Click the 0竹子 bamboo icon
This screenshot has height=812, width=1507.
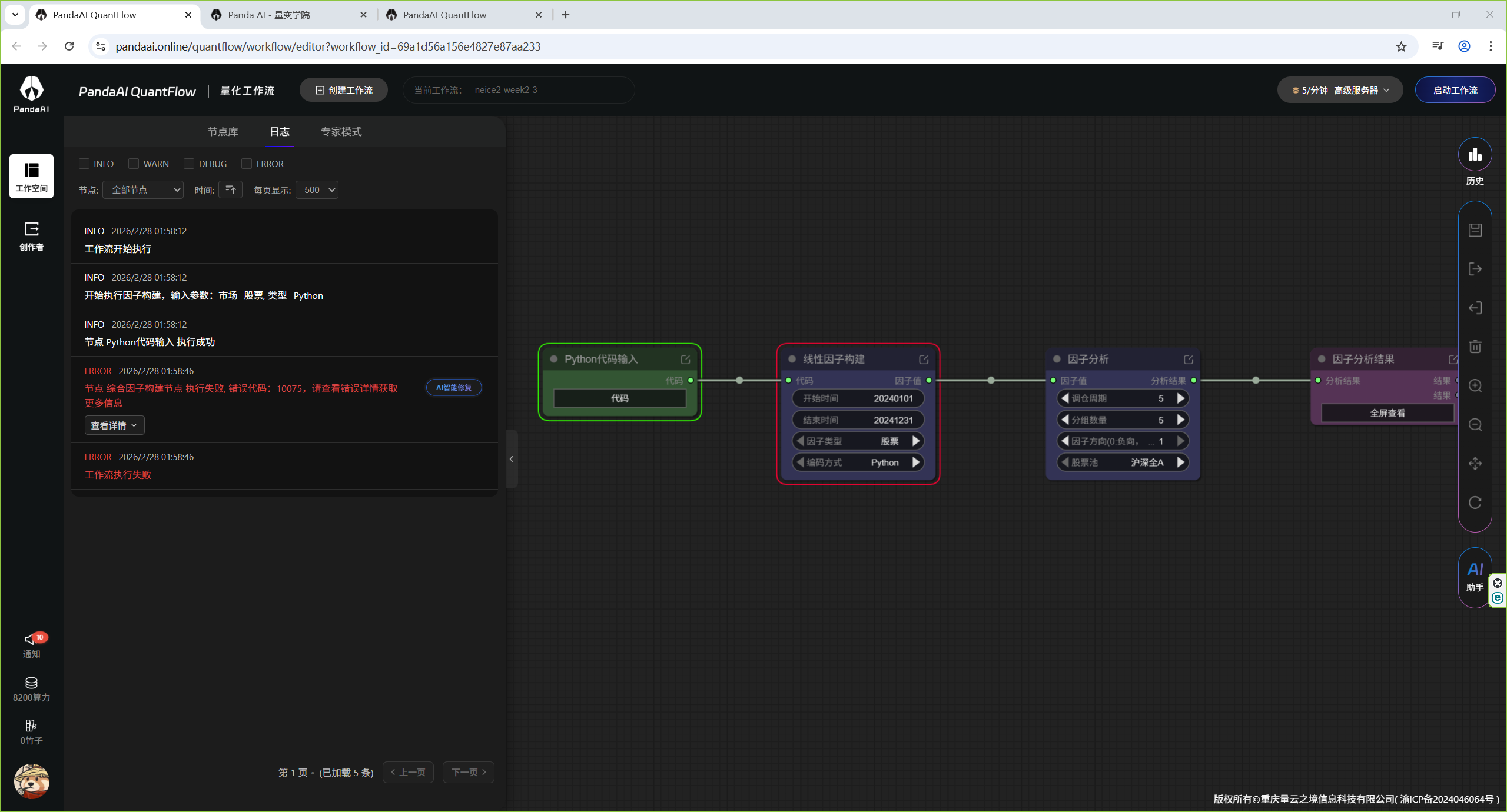[31, 732]
